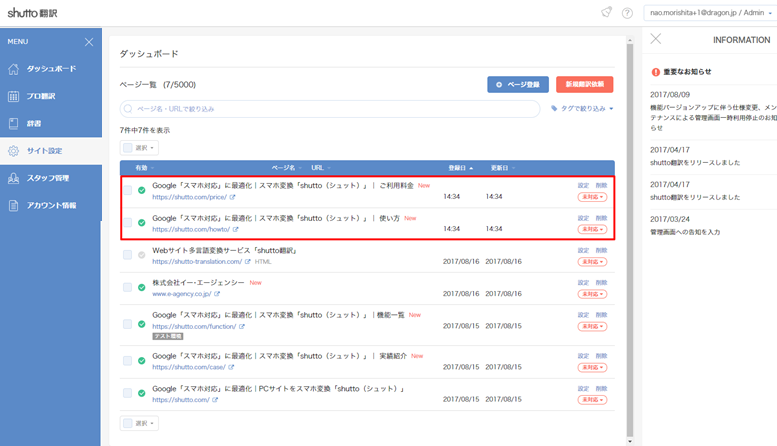Open the タグで絞り込み tag filter dropdown

tap(582, 109)
